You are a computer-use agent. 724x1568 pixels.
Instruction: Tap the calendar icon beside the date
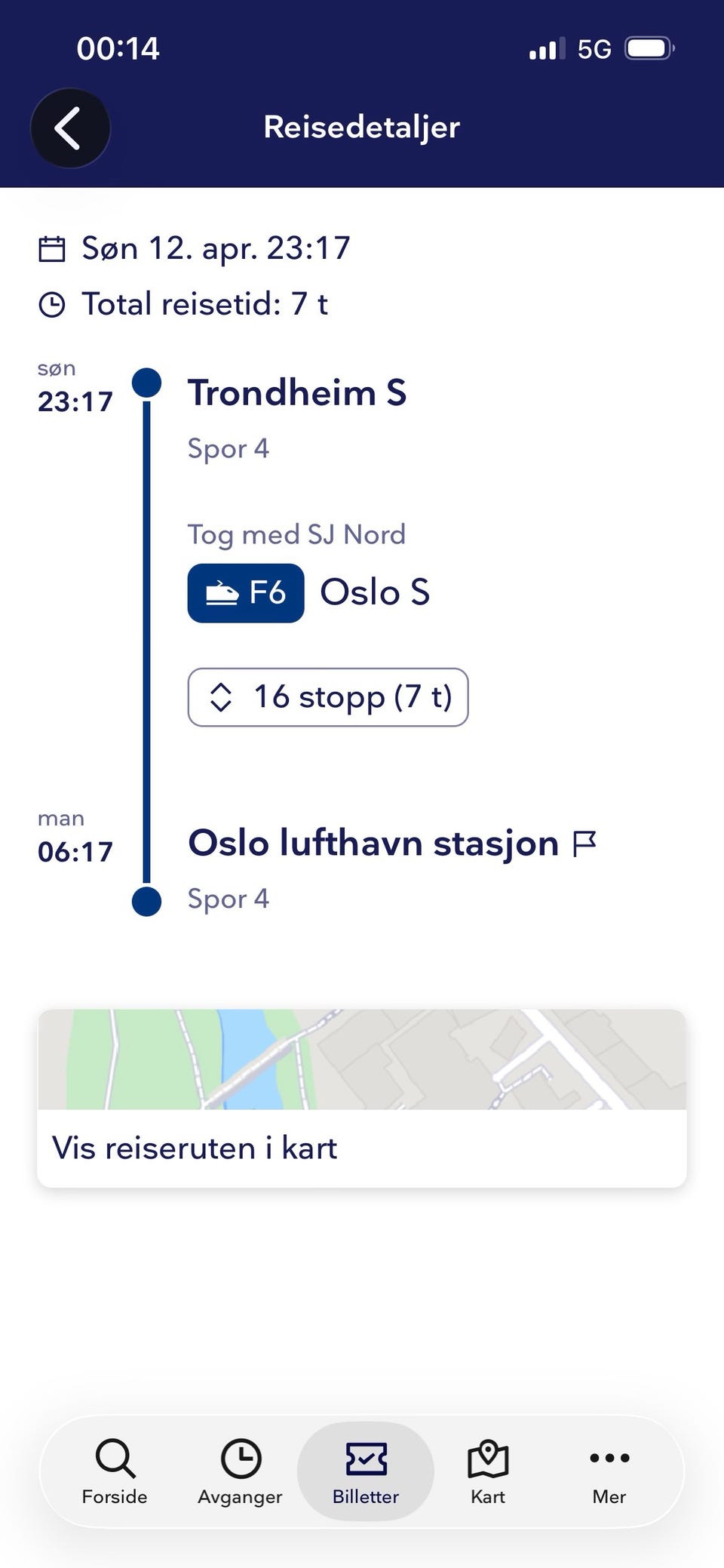coord(52,249)
